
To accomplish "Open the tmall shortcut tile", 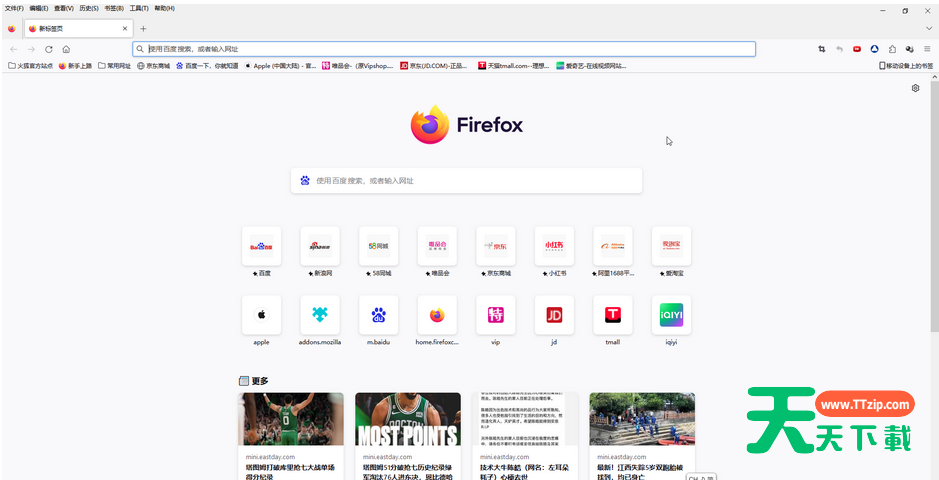I will click(613, 315).
